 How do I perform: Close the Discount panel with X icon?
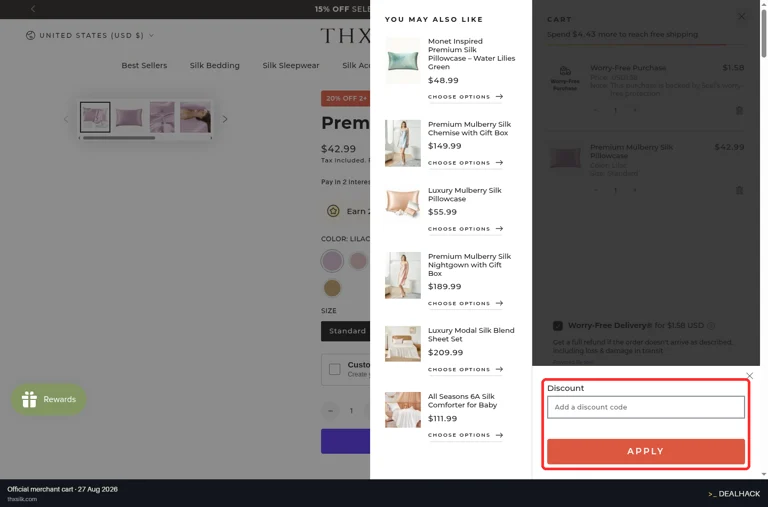click(749, 376)
